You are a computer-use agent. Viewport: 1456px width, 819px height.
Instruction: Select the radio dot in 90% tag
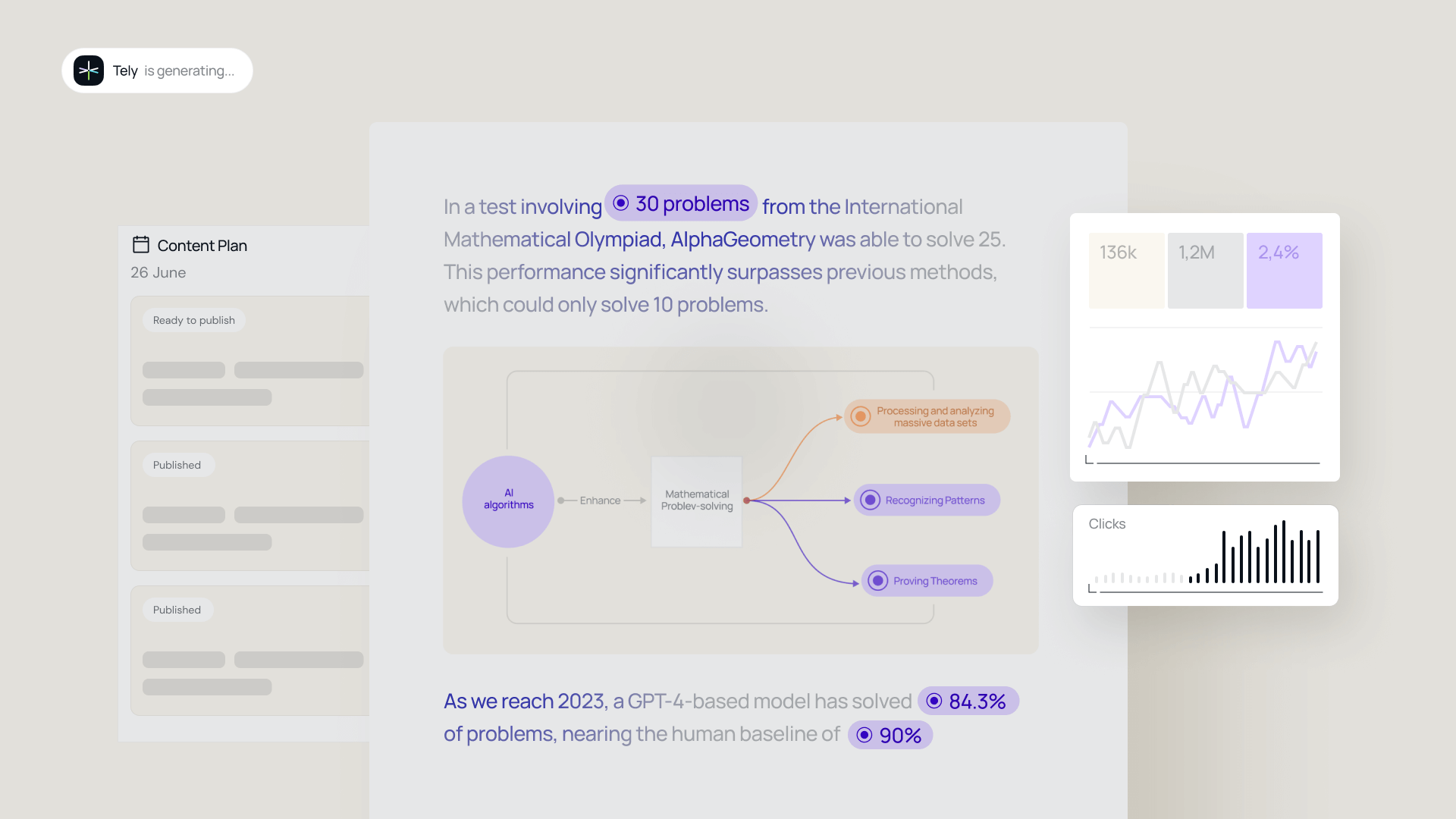[864, 735]
